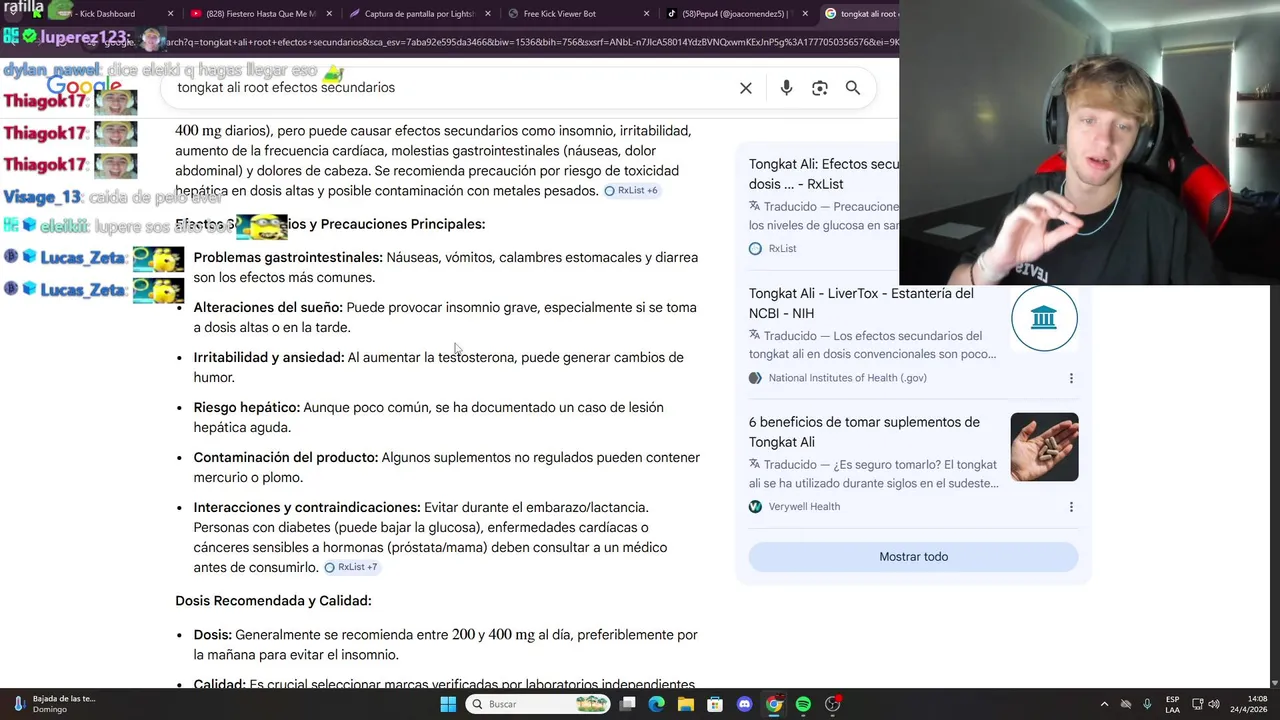Open Microsoft Store from taskbar

[715, 704]
